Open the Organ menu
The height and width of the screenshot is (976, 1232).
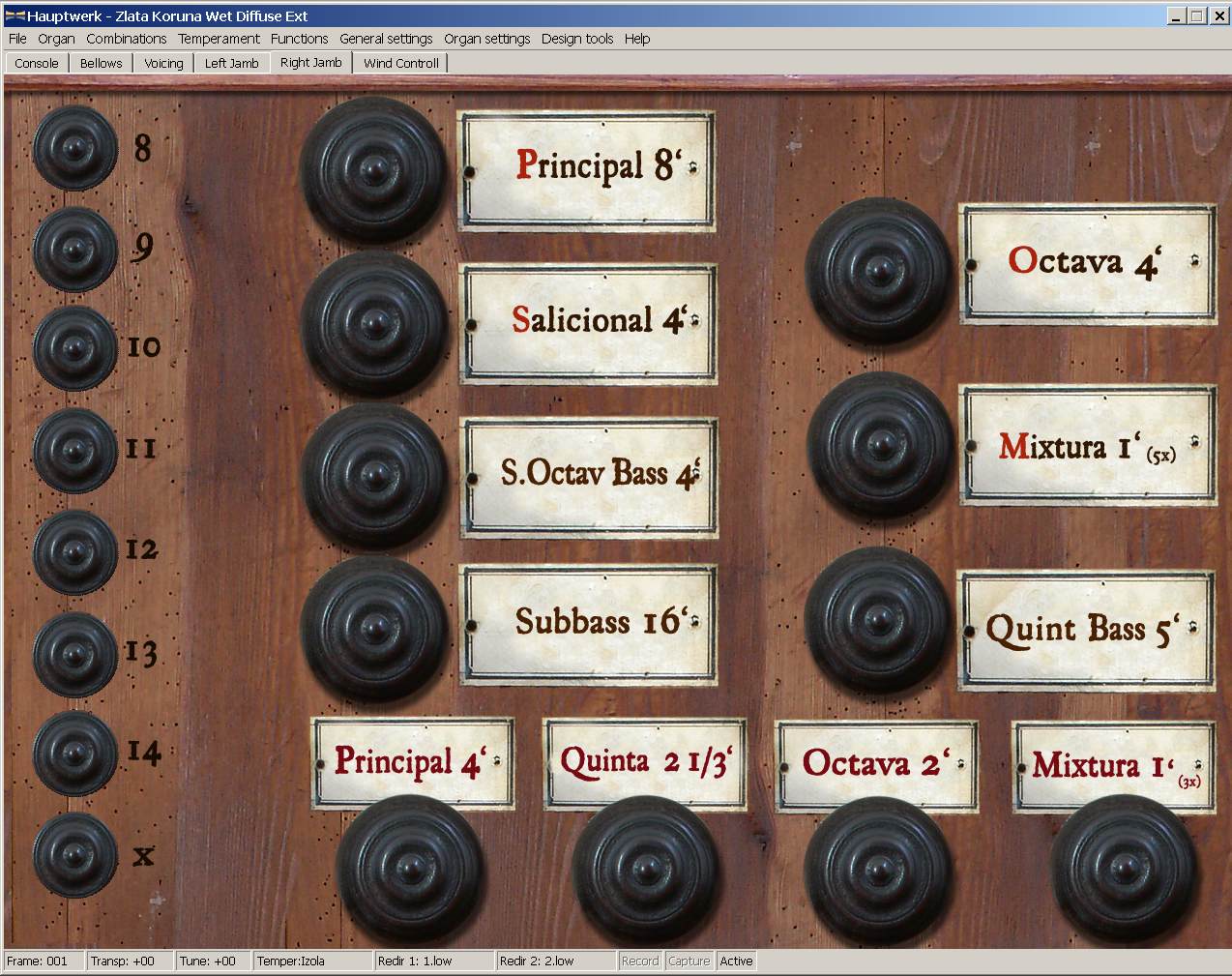click(56, 39)
